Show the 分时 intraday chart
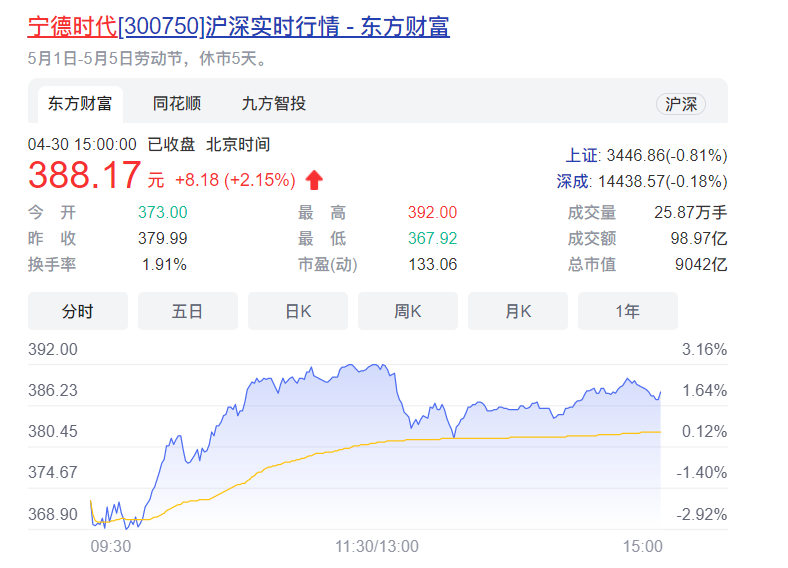788x568 pixels. 78,311
